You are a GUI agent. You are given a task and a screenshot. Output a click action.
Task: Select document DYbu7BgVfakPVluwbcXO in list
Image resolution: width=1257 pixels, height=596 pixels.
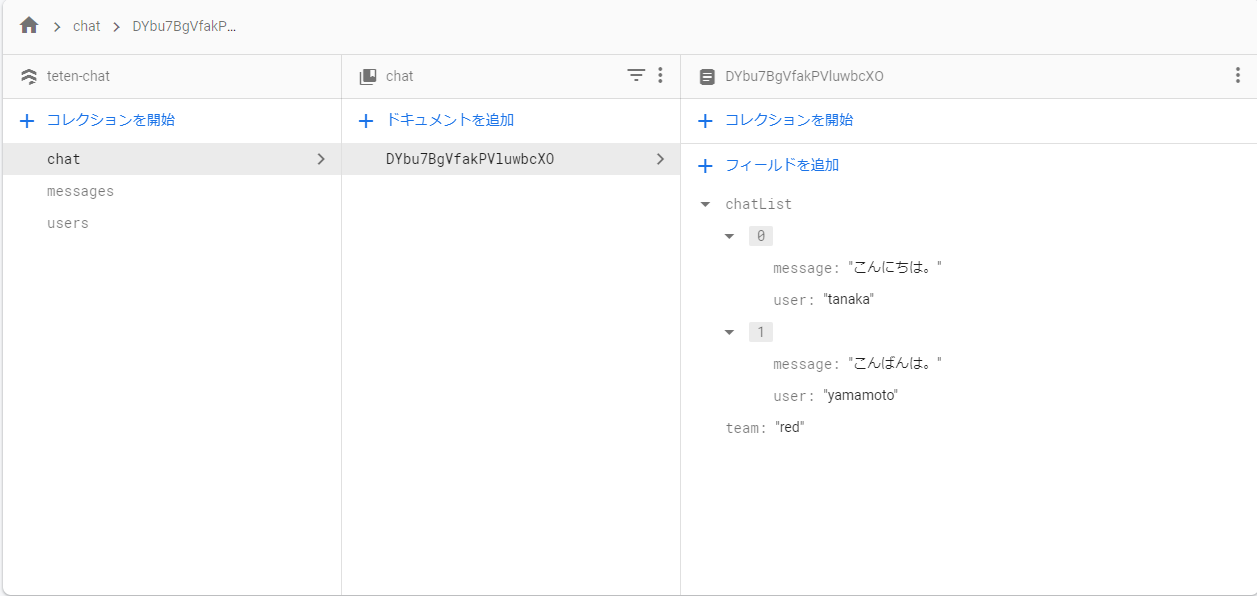(x=470, y=159)
